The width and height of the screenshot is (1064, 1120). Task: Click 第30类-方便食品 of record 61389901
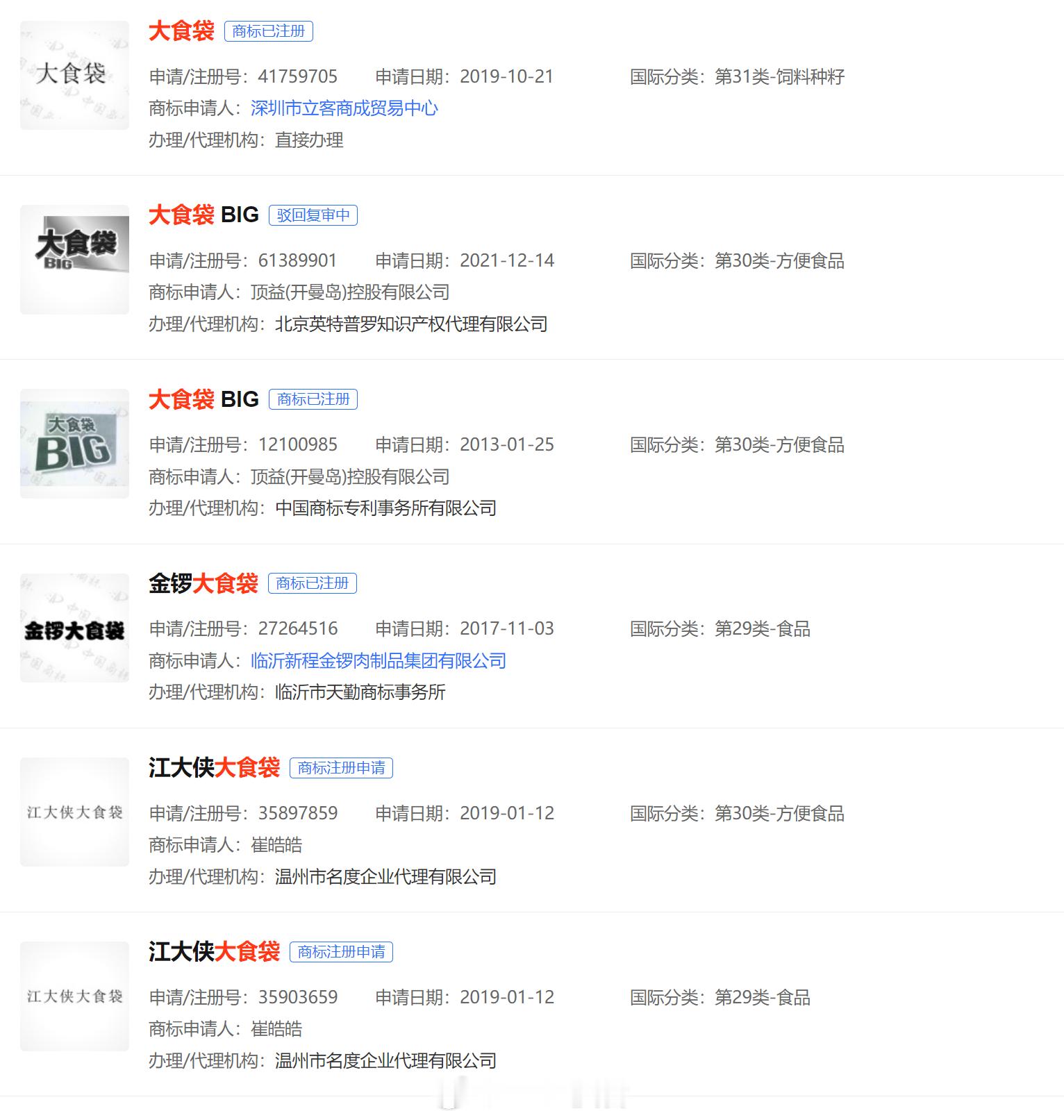coord(780,260)
